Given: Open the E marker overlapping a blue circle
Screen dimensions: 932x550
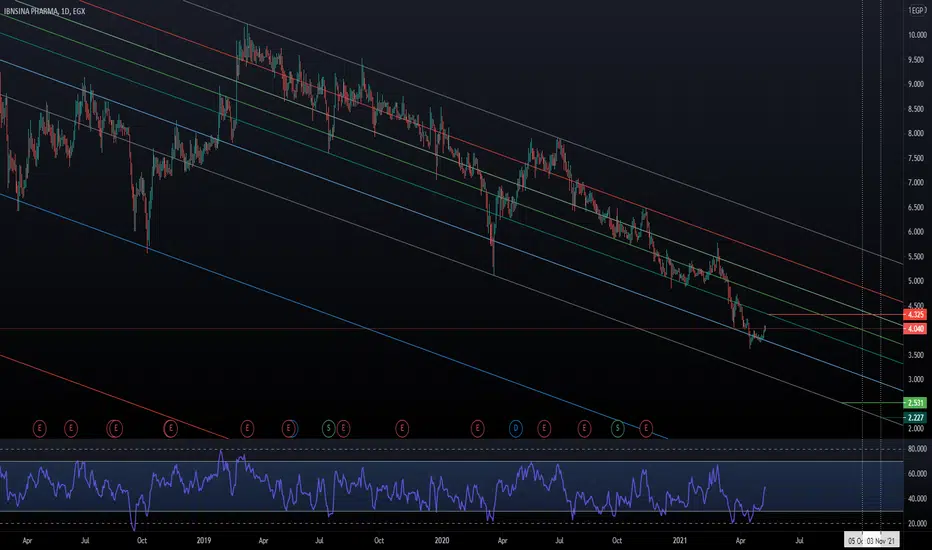Looking at the screenshot, I should 288,428.
